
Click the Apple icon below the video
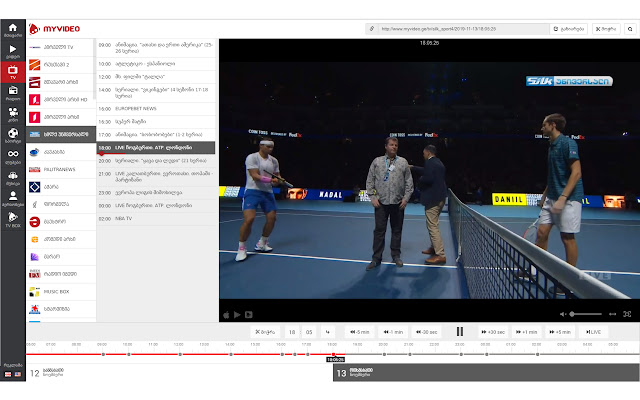coord(226,315)
